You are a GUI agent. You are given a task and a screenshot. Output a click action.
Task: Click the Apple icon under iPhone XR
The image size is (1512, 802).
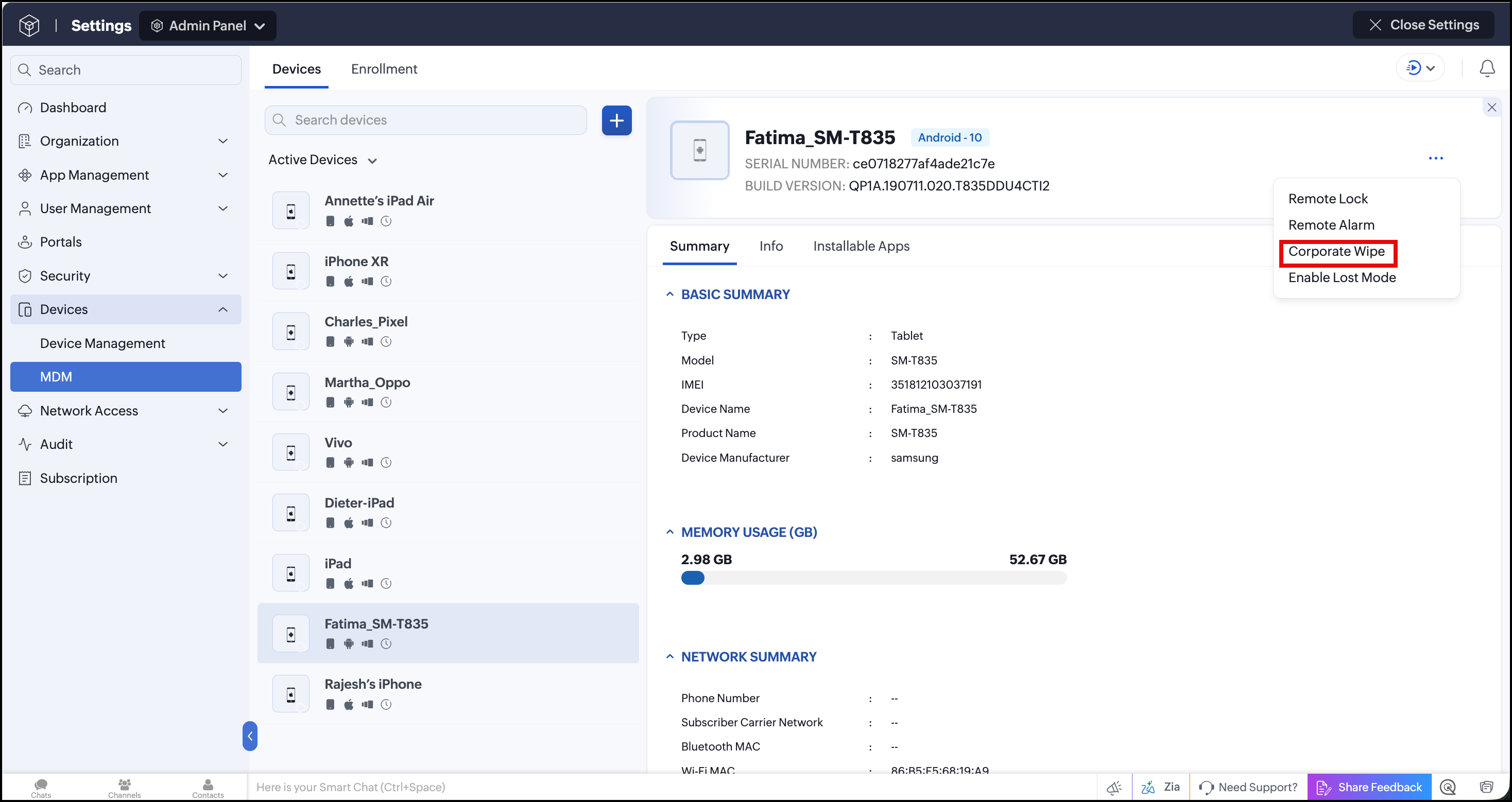click(349, 282)
